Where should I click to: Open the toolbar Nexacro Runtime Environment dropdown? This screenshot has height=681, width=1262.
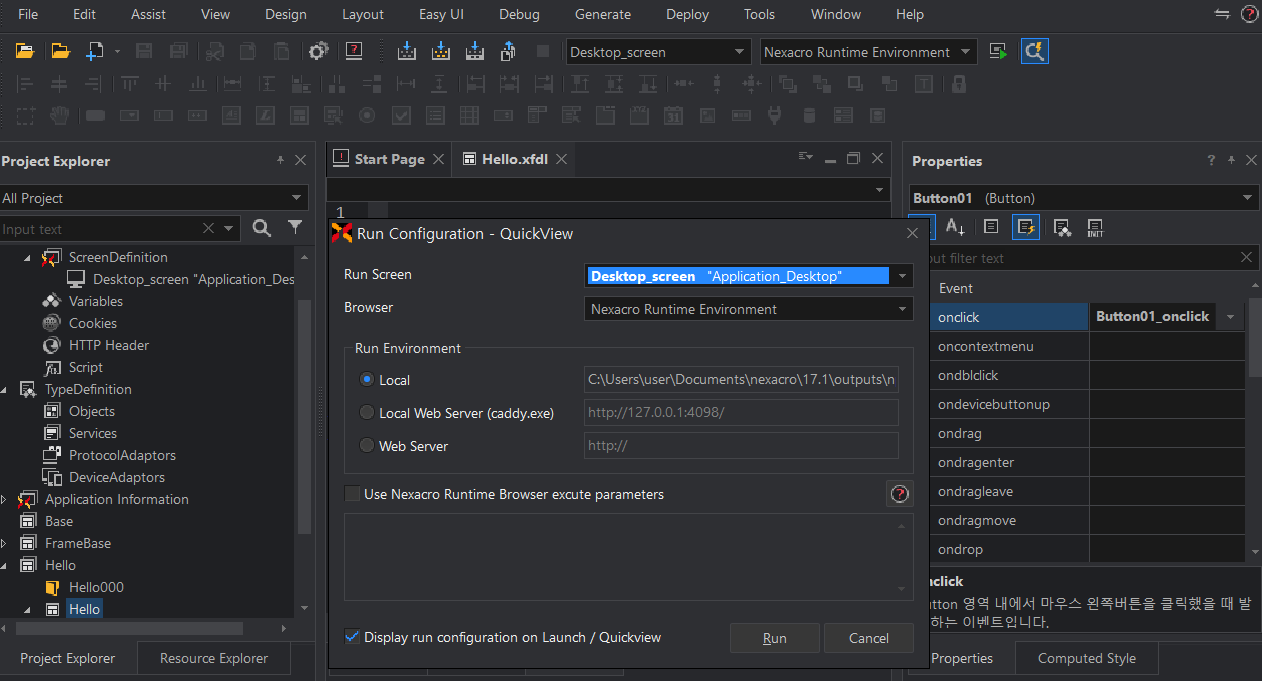(966, 52)
